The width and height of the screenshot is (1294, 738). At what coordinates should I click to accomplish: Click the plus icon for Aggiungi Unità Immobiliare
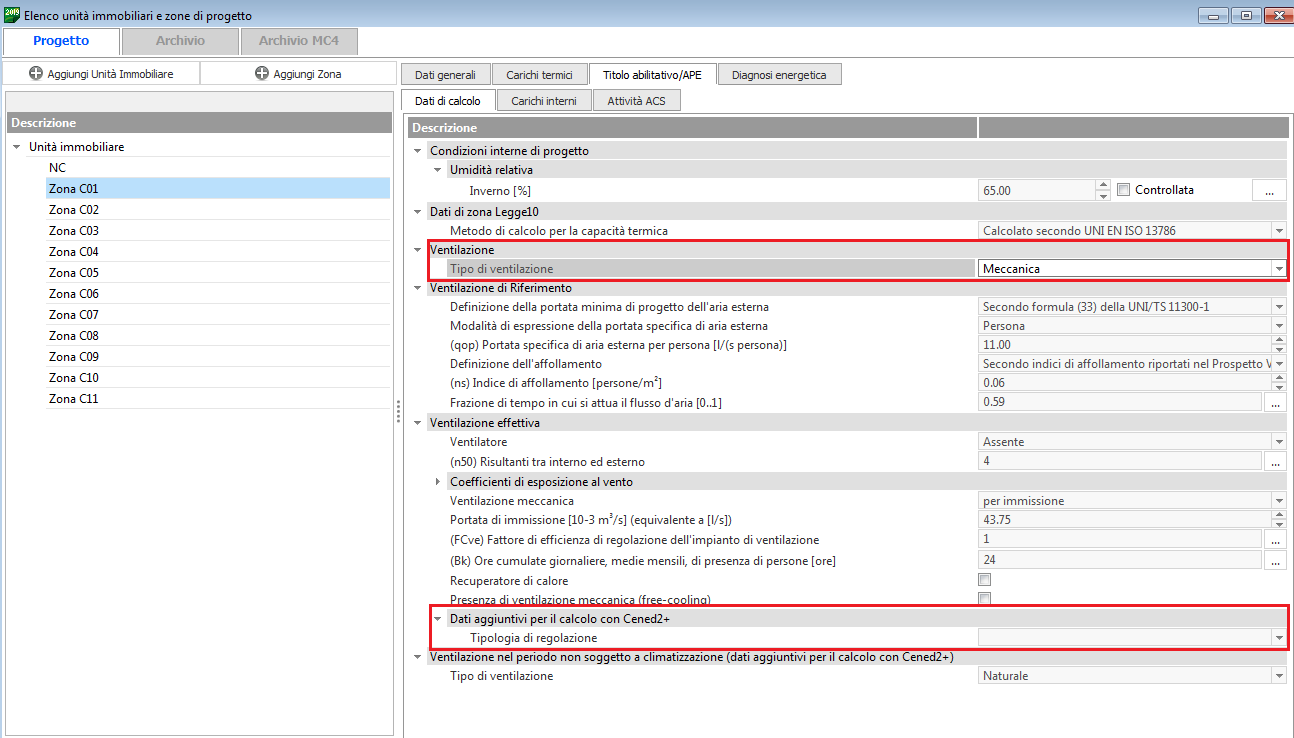tap(36, 73)
